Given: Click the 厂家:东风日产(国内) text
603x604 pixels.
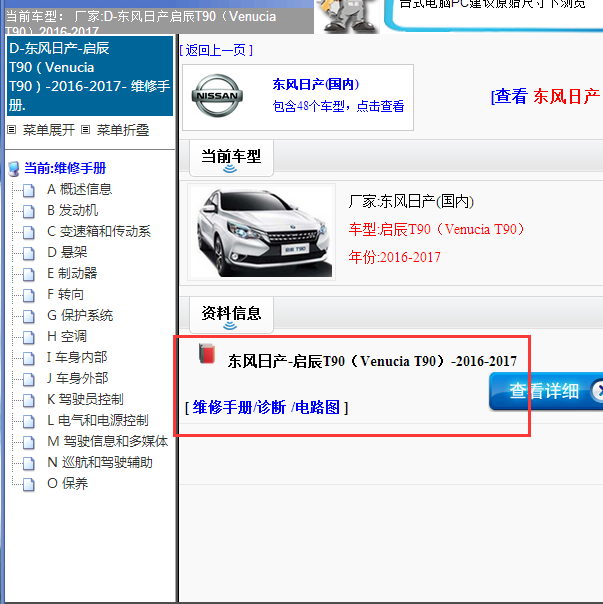Looking at the screenshot, I should coord(411,201).
